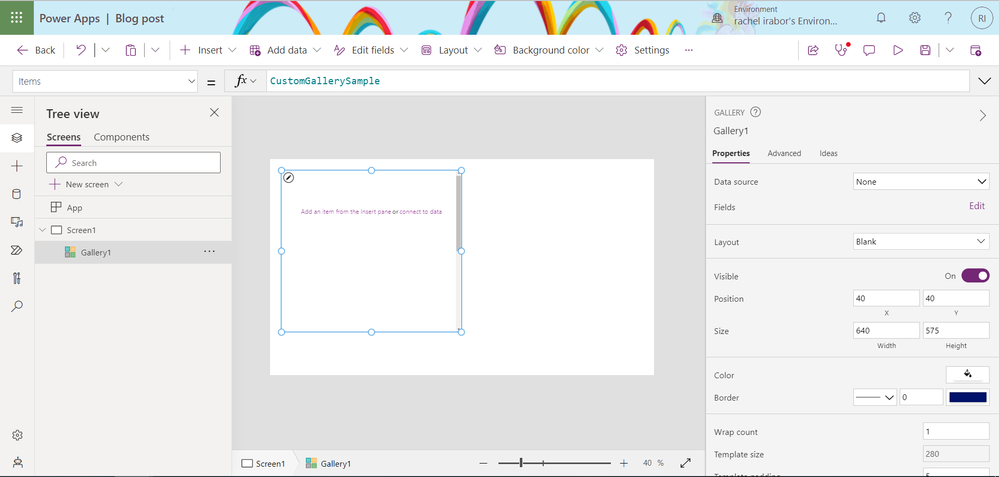Open the App checker stethoscope icon

point(842,50)
